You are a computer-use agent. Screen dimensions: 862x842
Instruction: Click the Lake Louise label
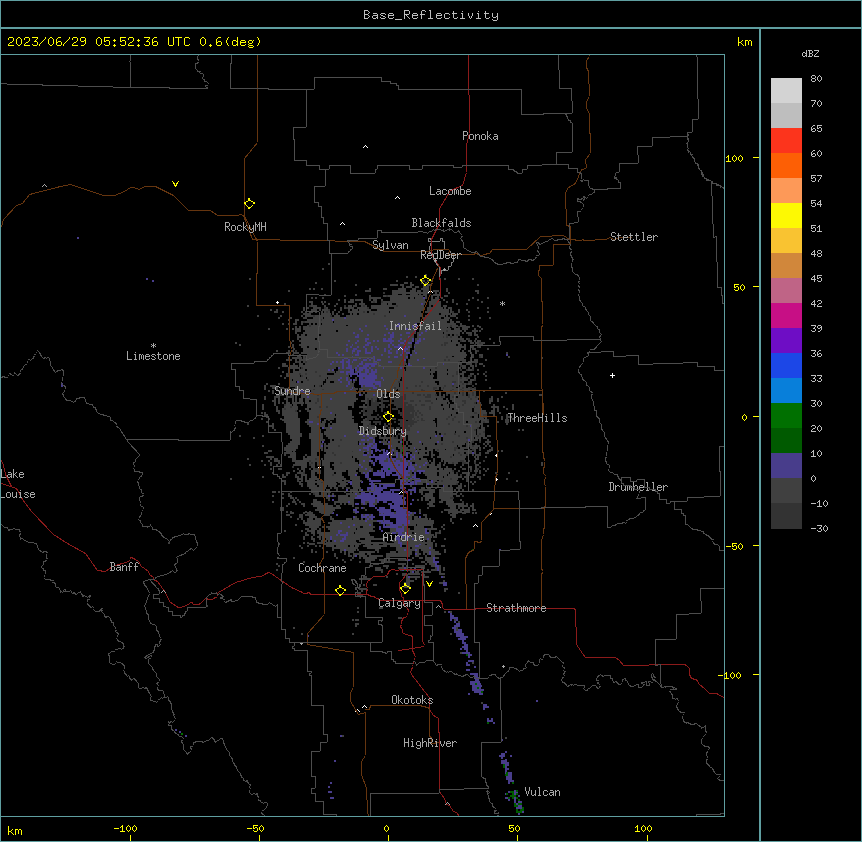18,484
